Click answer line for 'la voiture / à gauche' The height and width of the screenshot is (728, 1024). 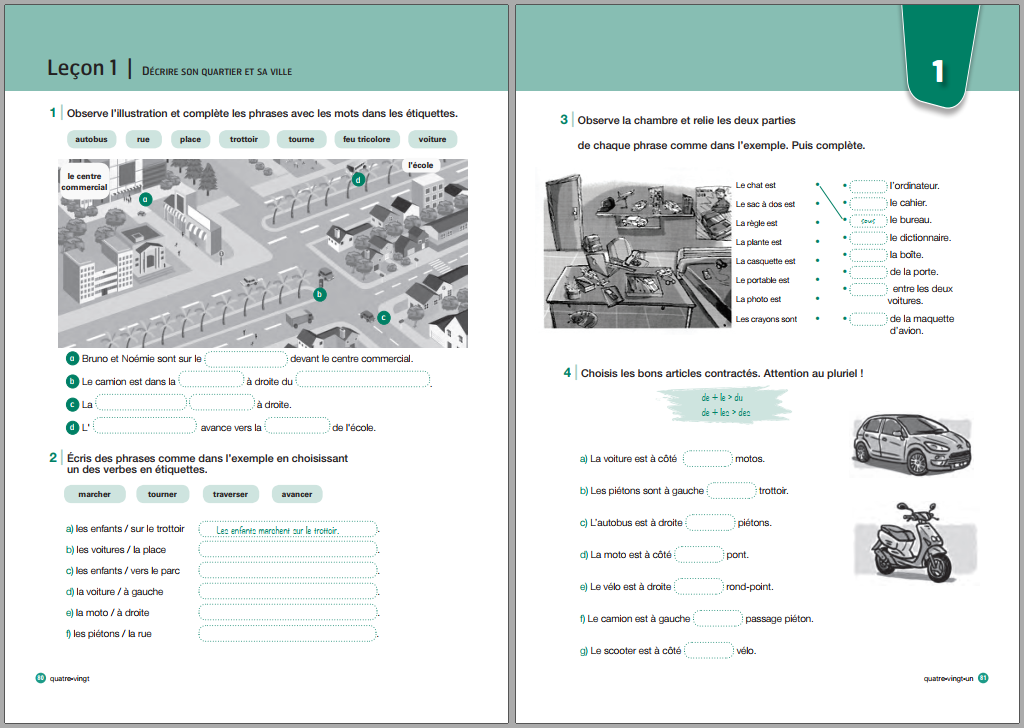coord(287,592)
